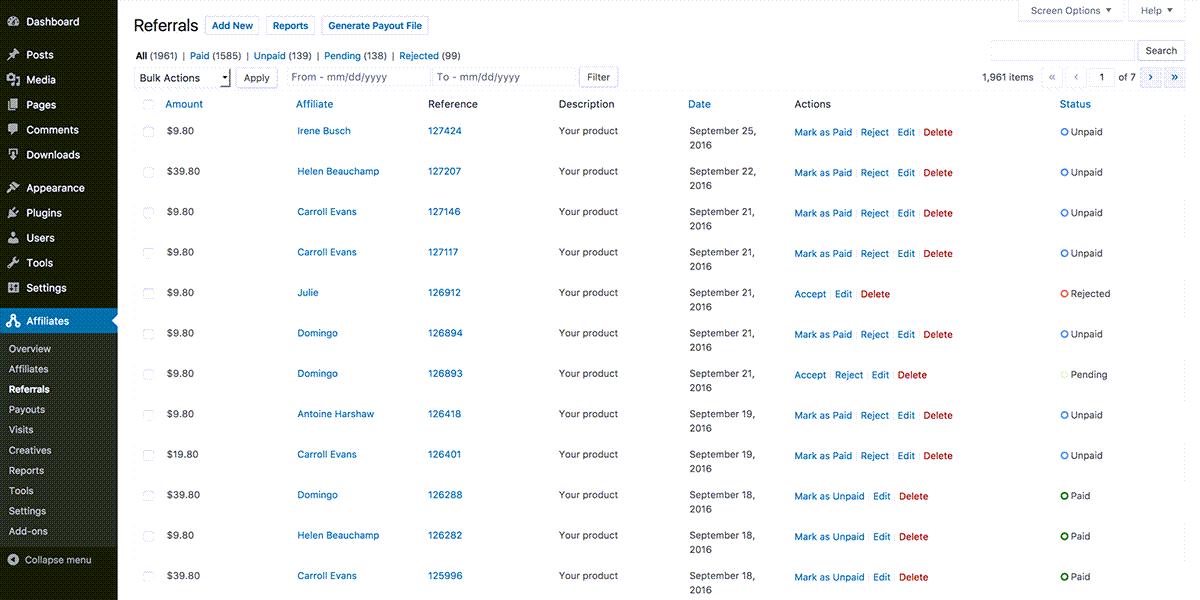Expand the Help dropdown tab
The width and height of the screenshot is (1200, 600).
pyautogui.click(x=1156, y=11)
